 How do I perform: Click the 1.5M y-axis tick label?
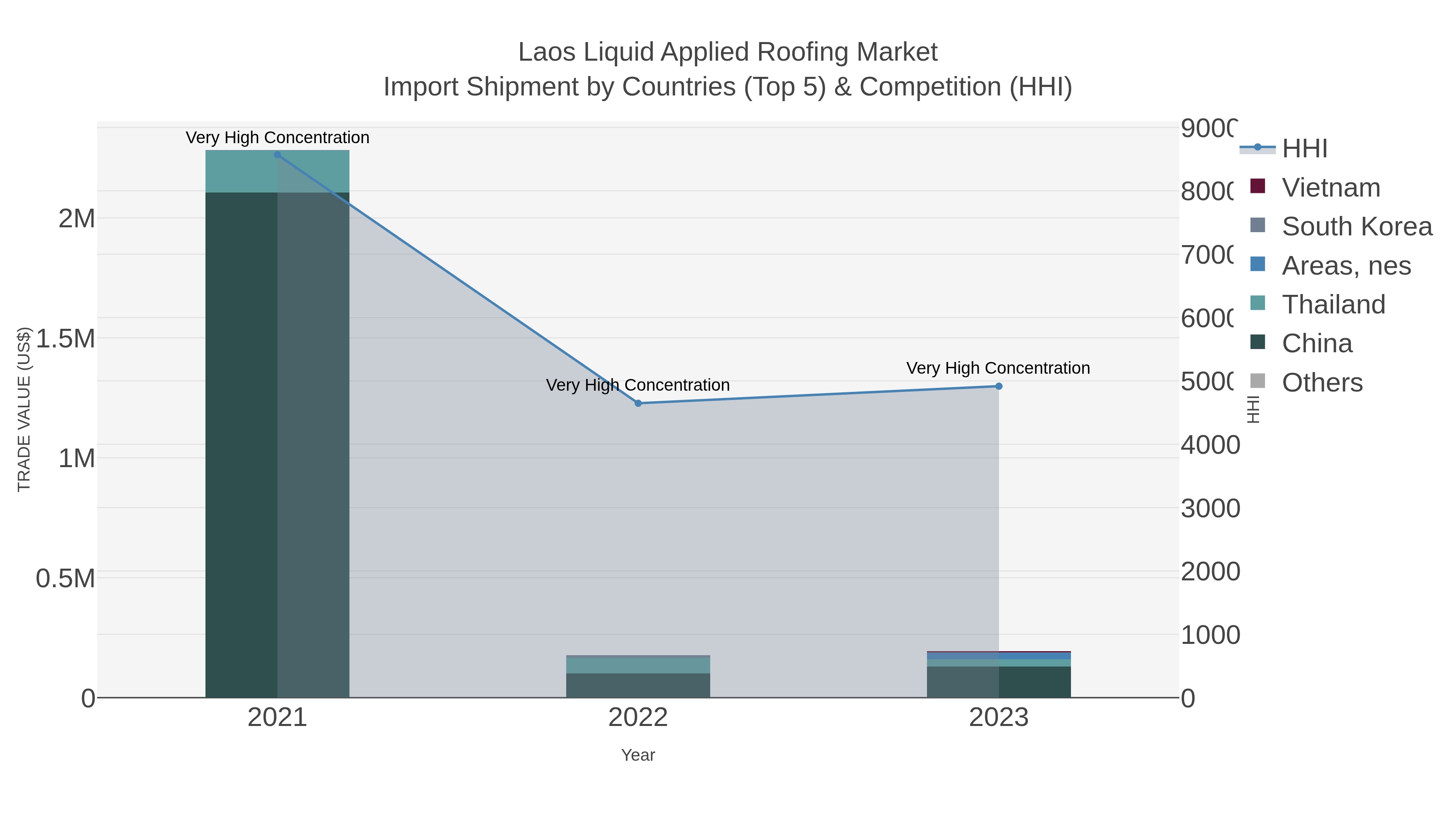coord(66,339)
